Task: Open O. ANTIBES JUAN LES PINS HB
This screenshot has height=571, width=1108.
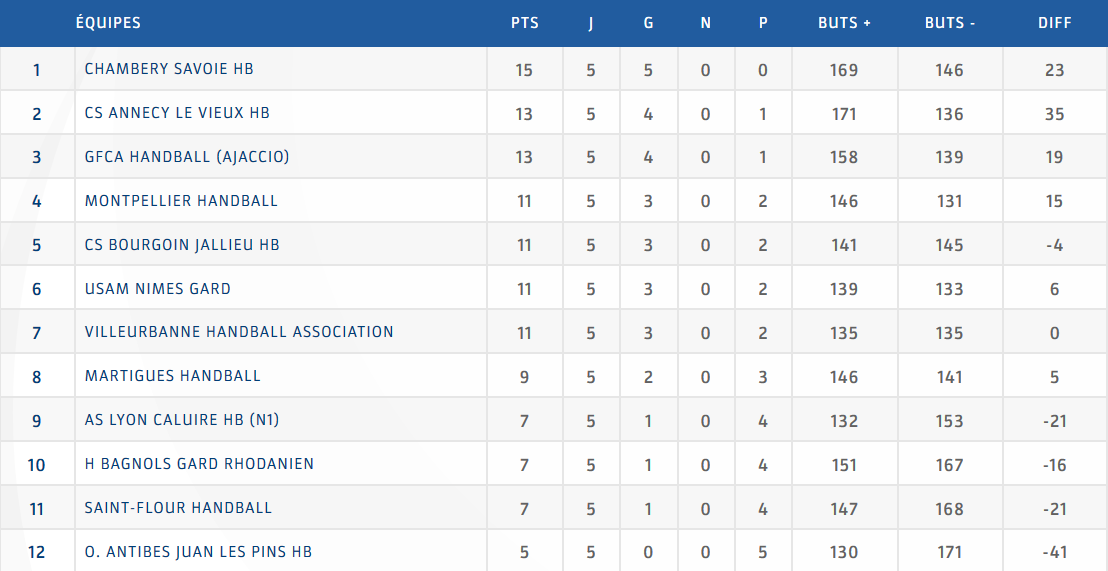Action: [x=198, y=552]
